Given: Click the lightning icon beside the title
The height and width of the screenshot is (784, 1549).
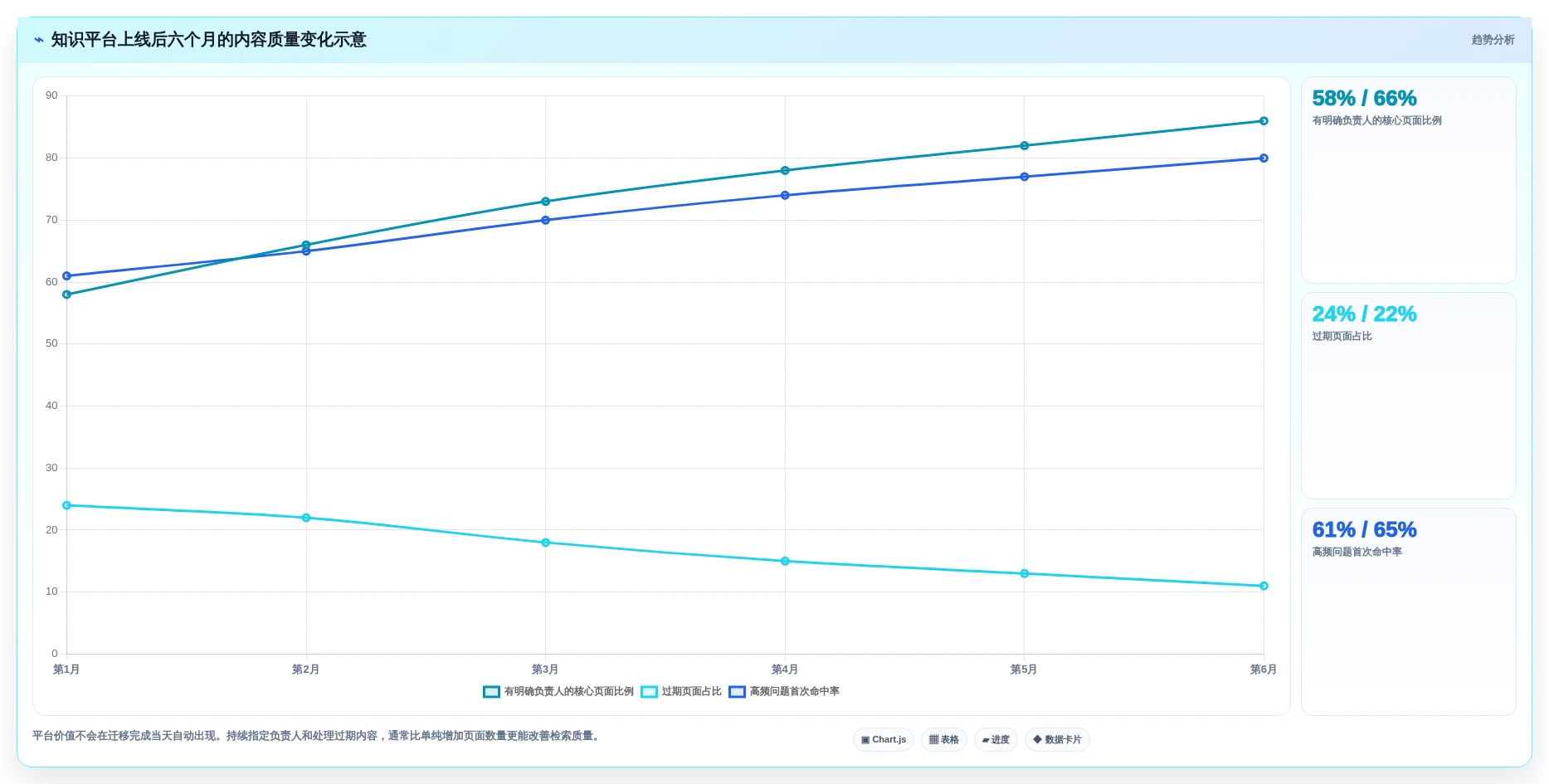Looking at the screenshot, I should tap(38, 40).
